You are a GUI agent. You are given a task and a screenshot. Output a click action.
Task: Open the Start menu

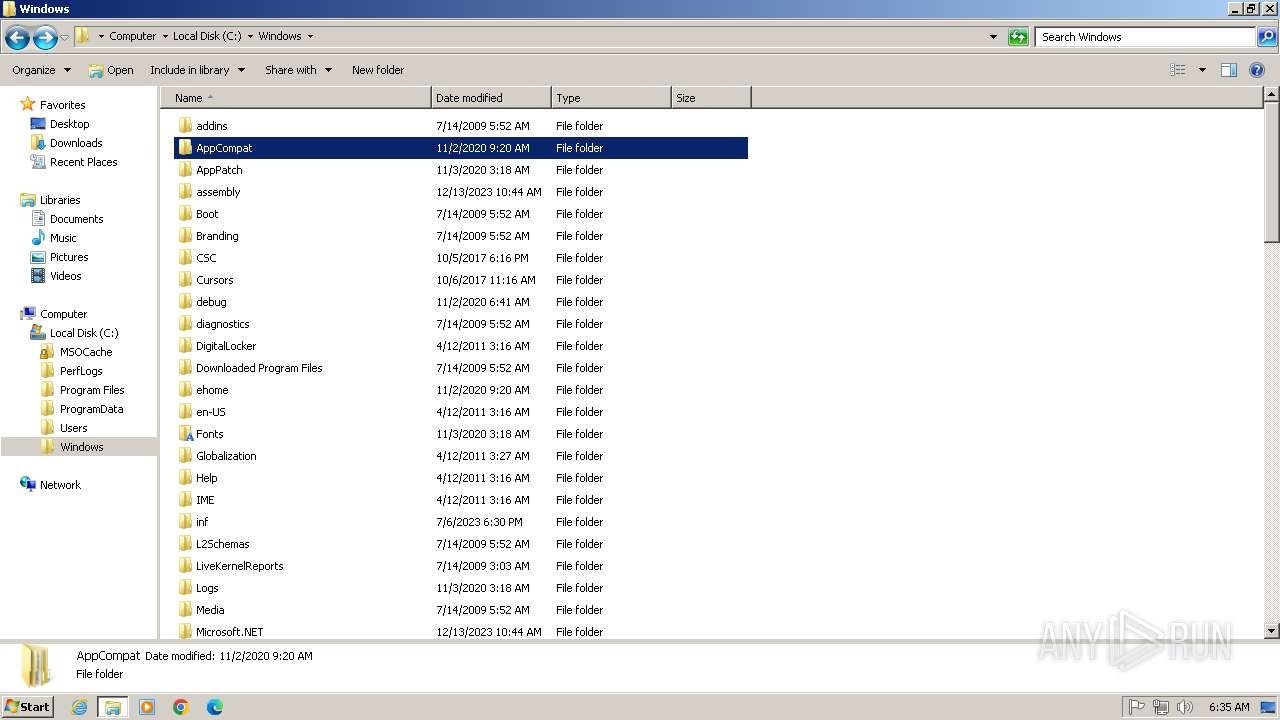point(27,707)
